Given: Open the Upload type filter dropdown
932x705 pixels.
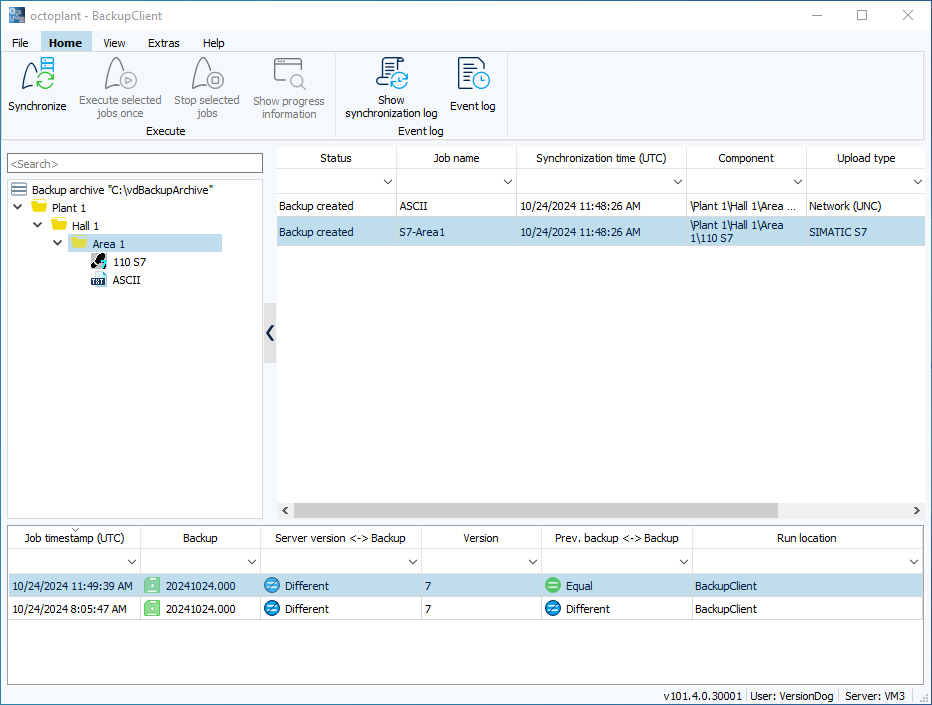Looking at the screenshot, I should pos(916,181).
